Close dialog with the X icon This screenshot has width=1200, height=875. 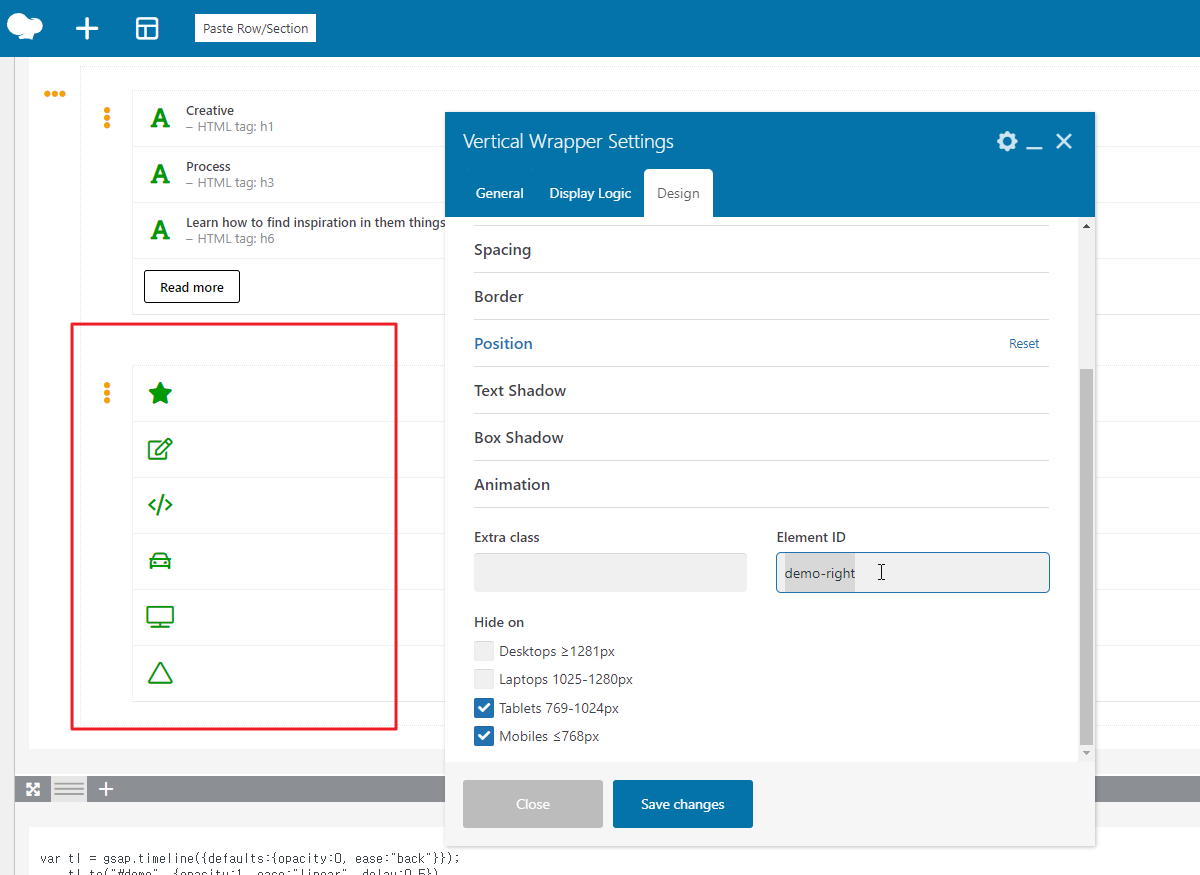[x=1064, y=141]
